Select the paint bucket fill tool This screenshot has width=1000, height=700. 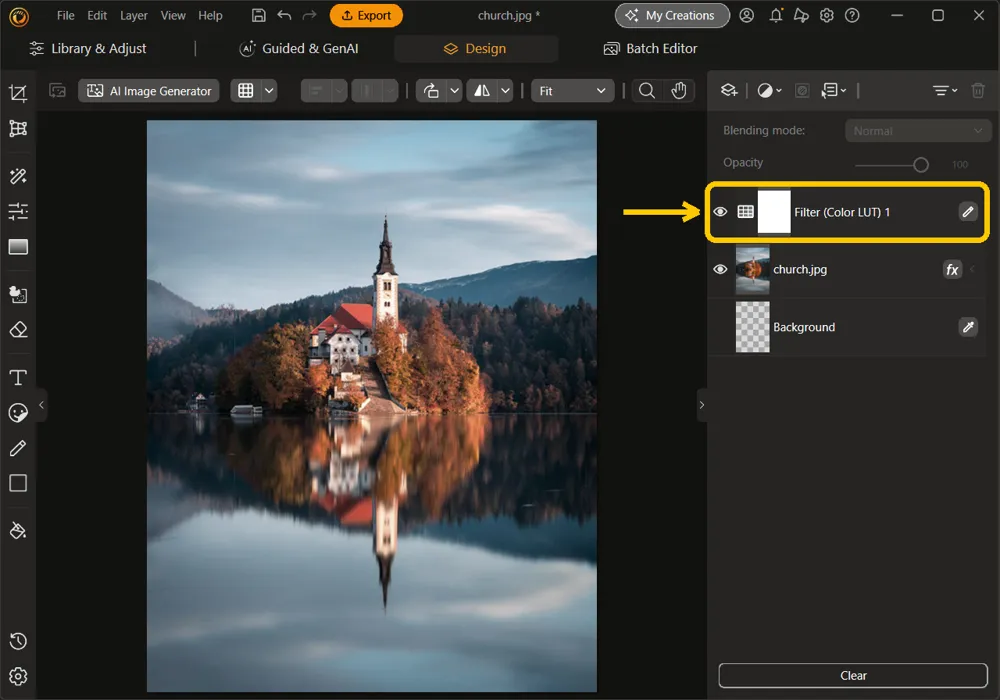18,530
